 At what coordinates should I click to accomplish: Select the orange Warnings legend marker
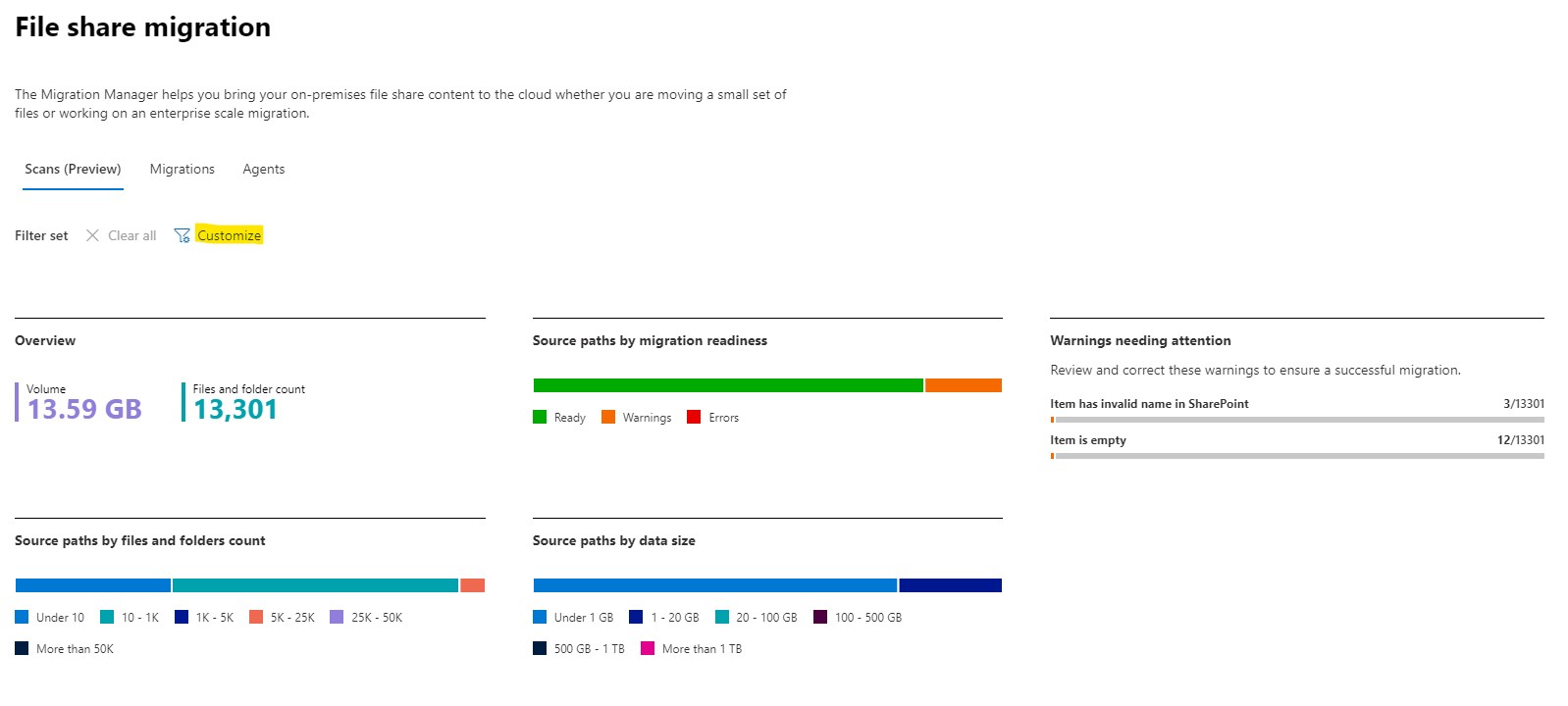pyautogui.click(x=606, y=417)
